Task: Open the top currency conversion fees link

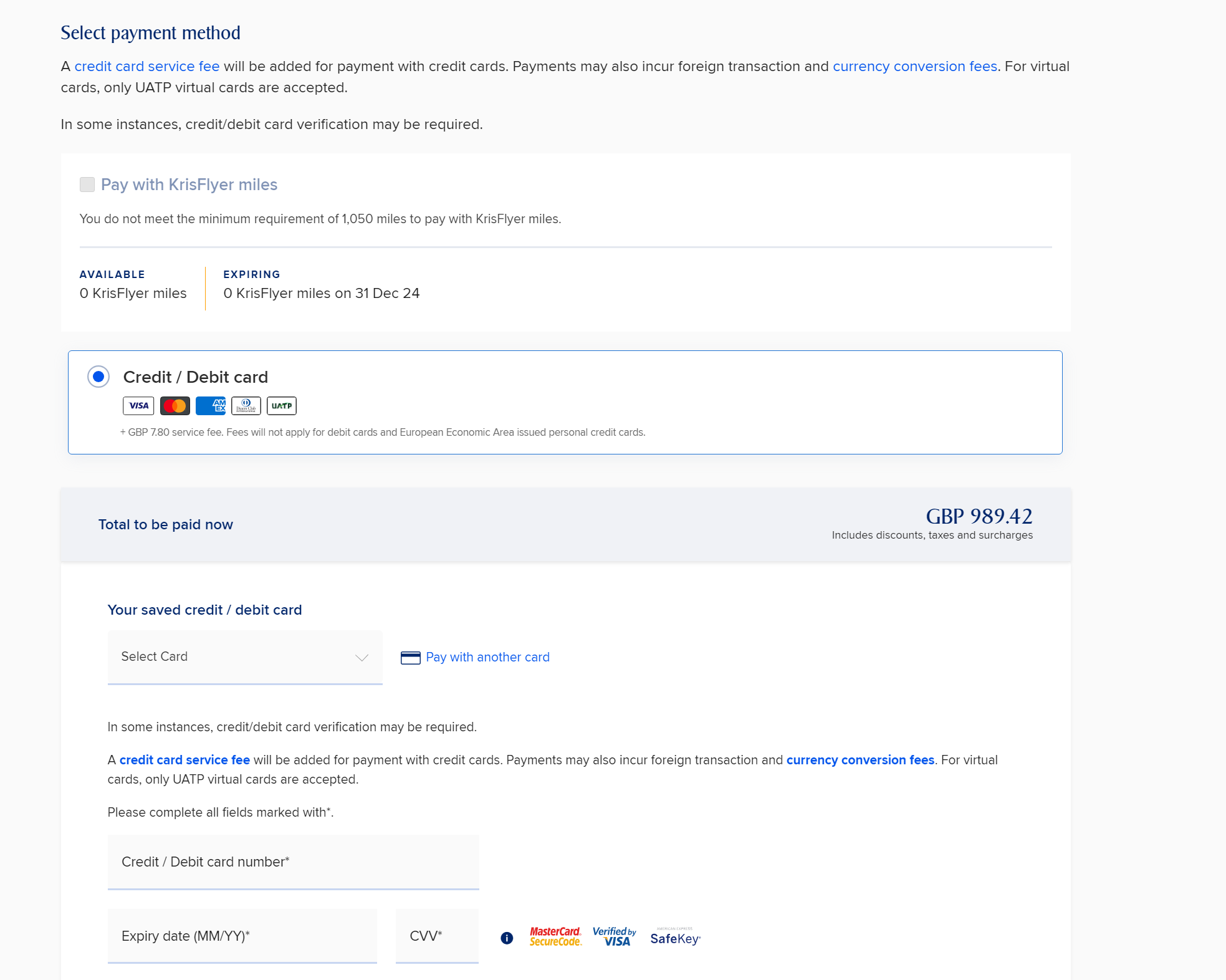Action: pyautogui.click(x=915, y=67)
